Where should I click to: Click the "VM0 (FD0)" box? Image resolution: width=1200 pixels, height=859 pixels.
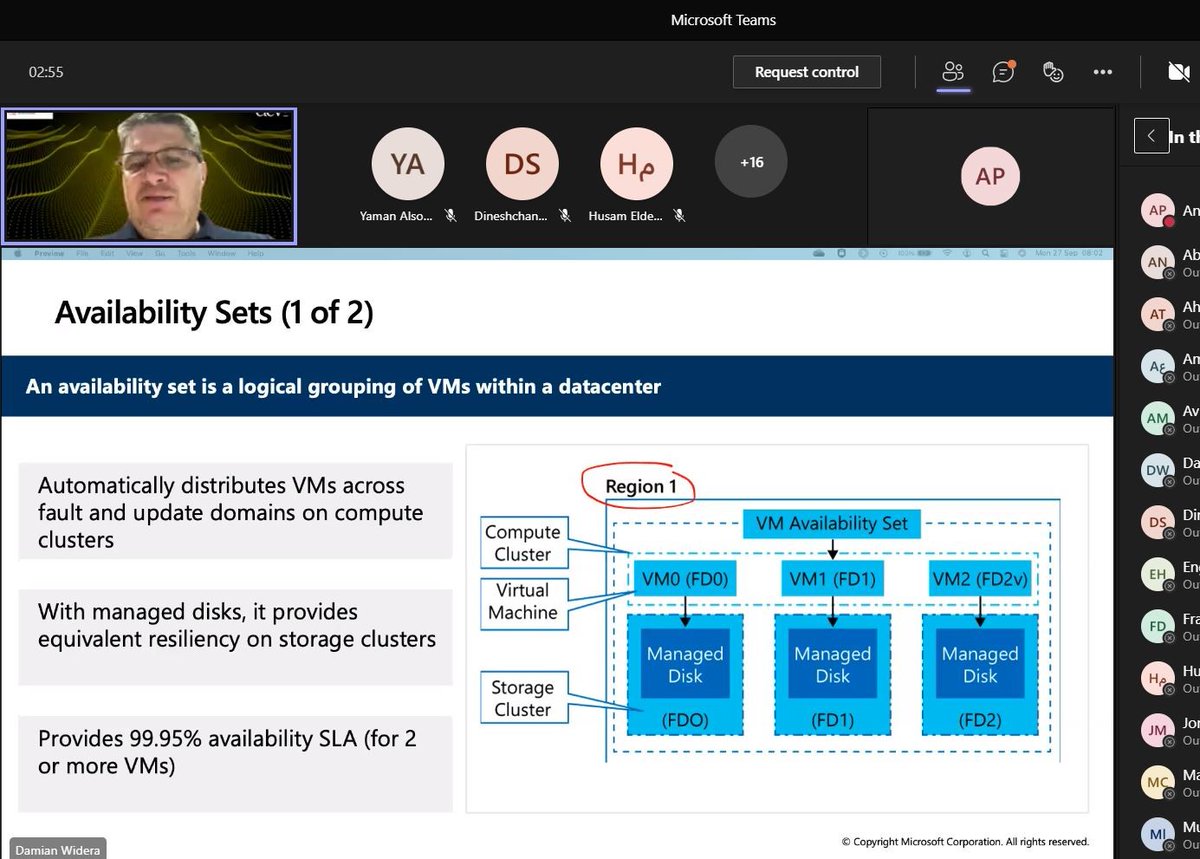click(x=685, y=578)
